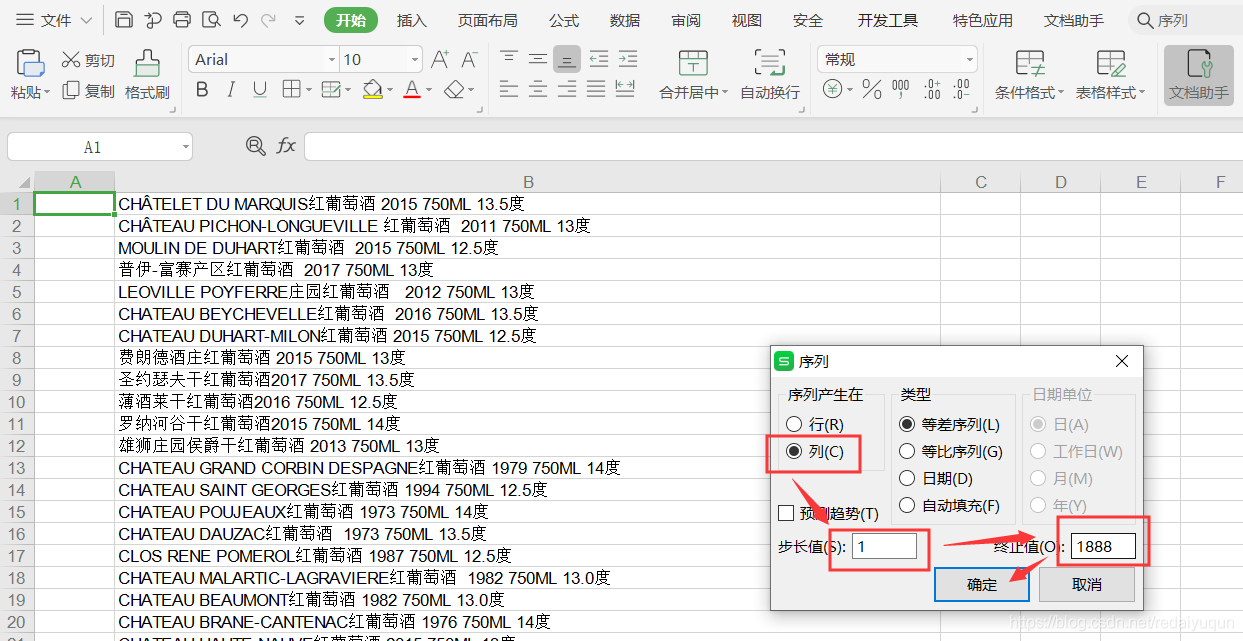Select column B header

tap(528, 182)
